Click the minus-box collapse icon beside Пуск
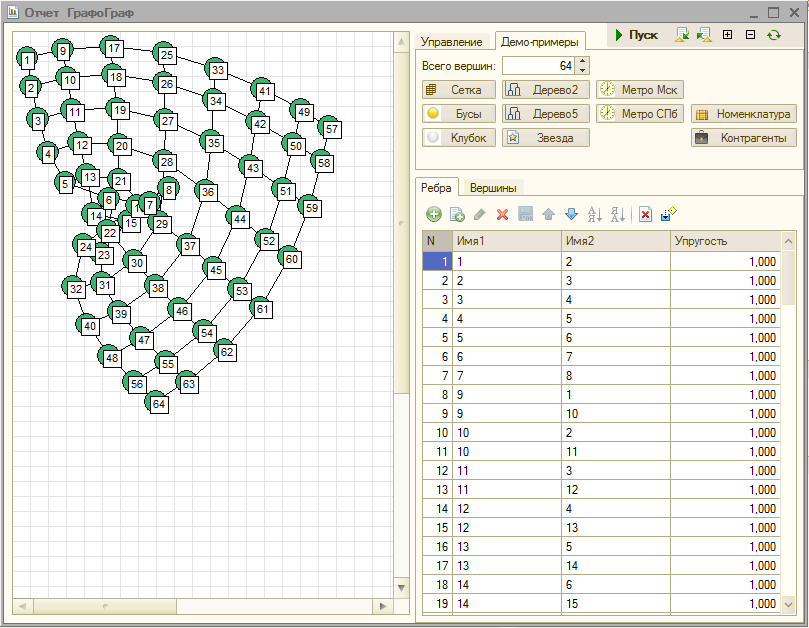The width and height of the screenshot is (809, 628). [x=750, y=35]
